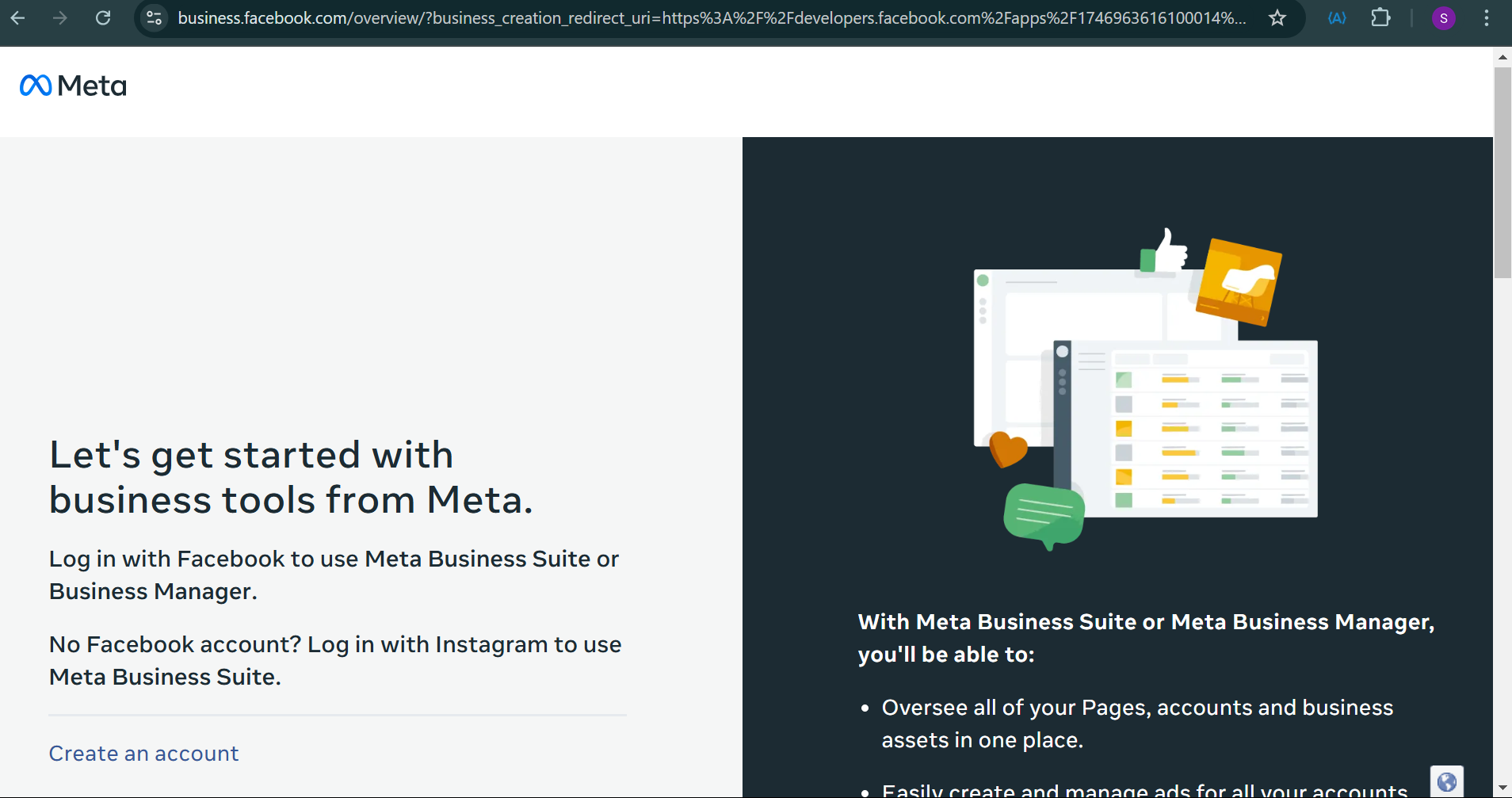This screenshot has height=798, width=1512.
Task: Open the site permissions icon in the address bar
Action: (155, 17)
